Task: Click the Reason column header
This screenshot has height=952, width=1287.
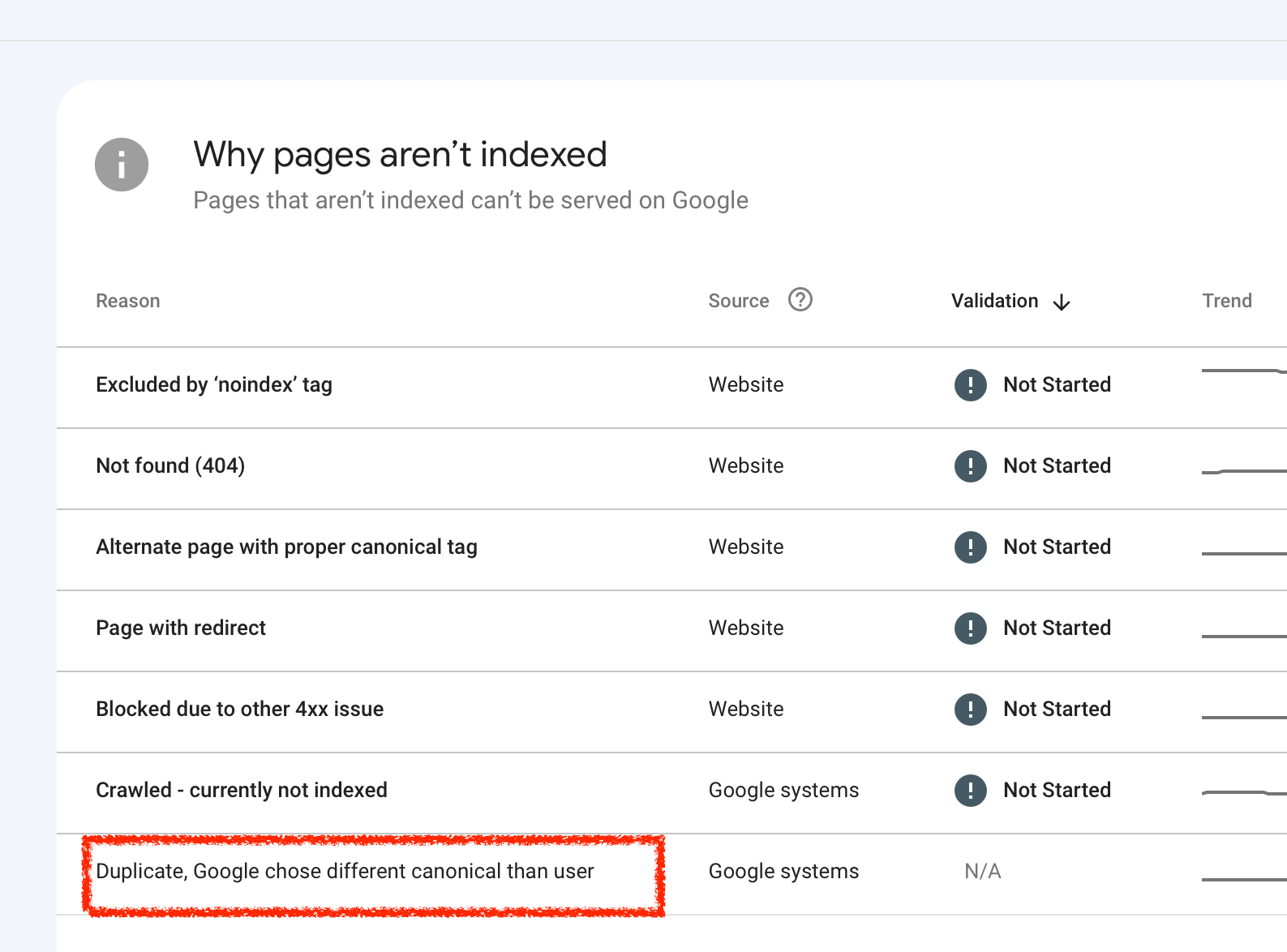Action: point(128,301)
